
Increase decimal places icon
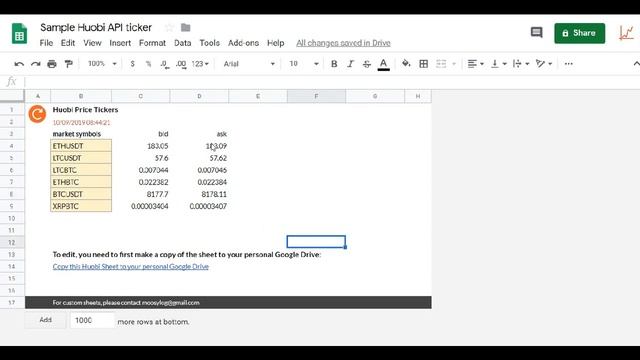181,64
